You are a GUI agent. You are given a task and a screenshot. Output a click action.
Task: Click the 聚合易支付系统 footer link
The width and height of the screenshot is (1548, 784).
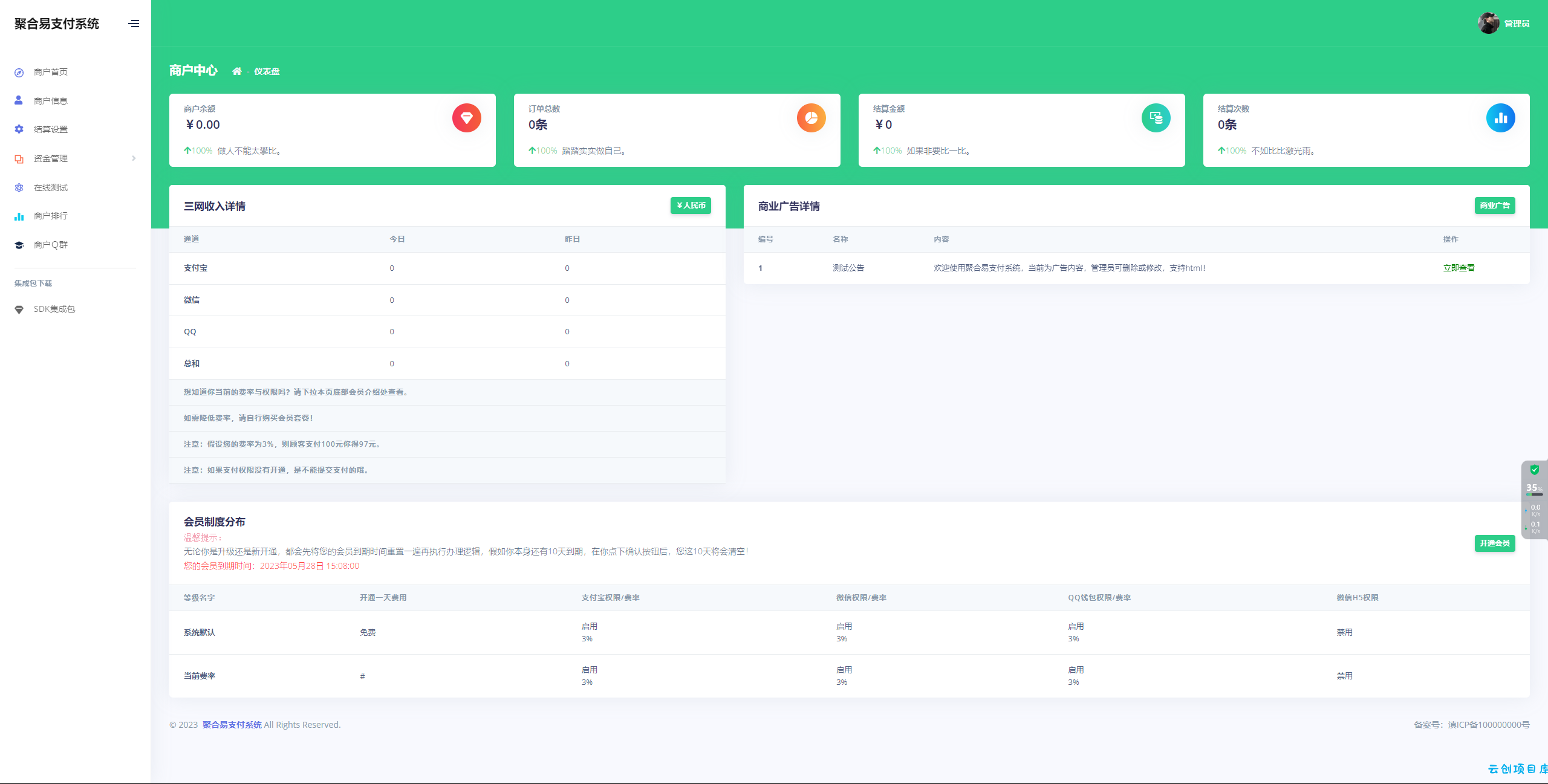[232, 725]
